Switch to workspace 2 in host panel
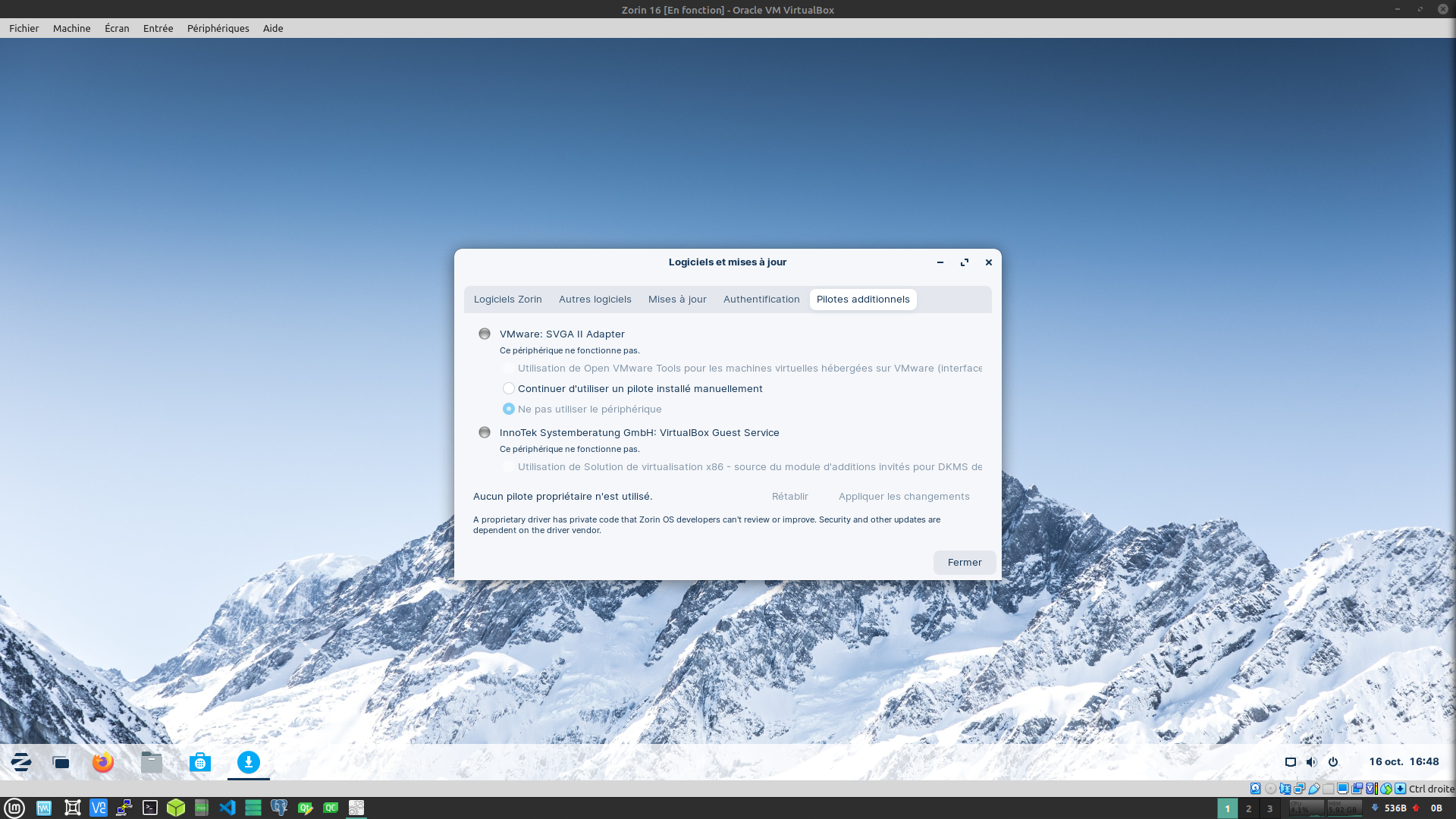The height and width of the screenshot is (819, 1456). pos(1248,808)
